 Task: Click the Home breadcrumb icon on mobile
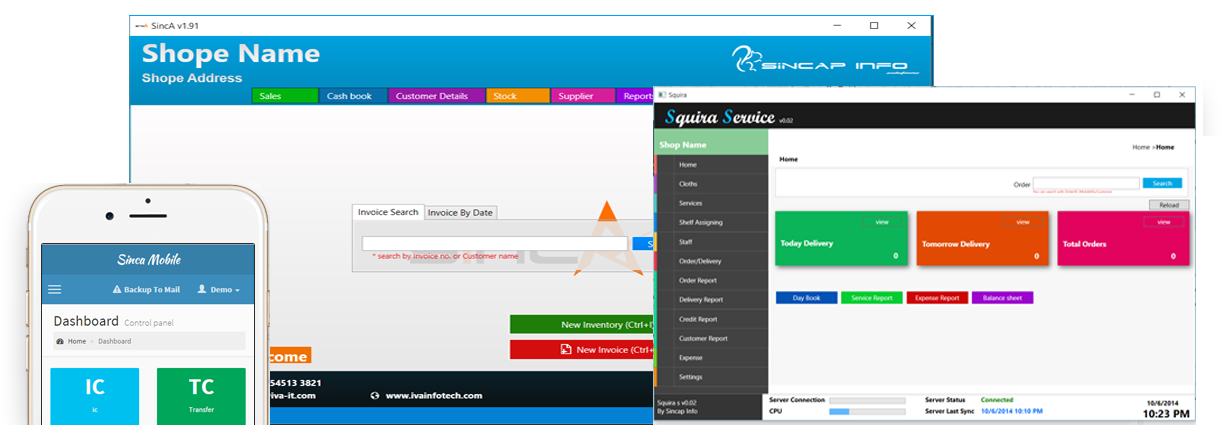click(x=59, y=341)
